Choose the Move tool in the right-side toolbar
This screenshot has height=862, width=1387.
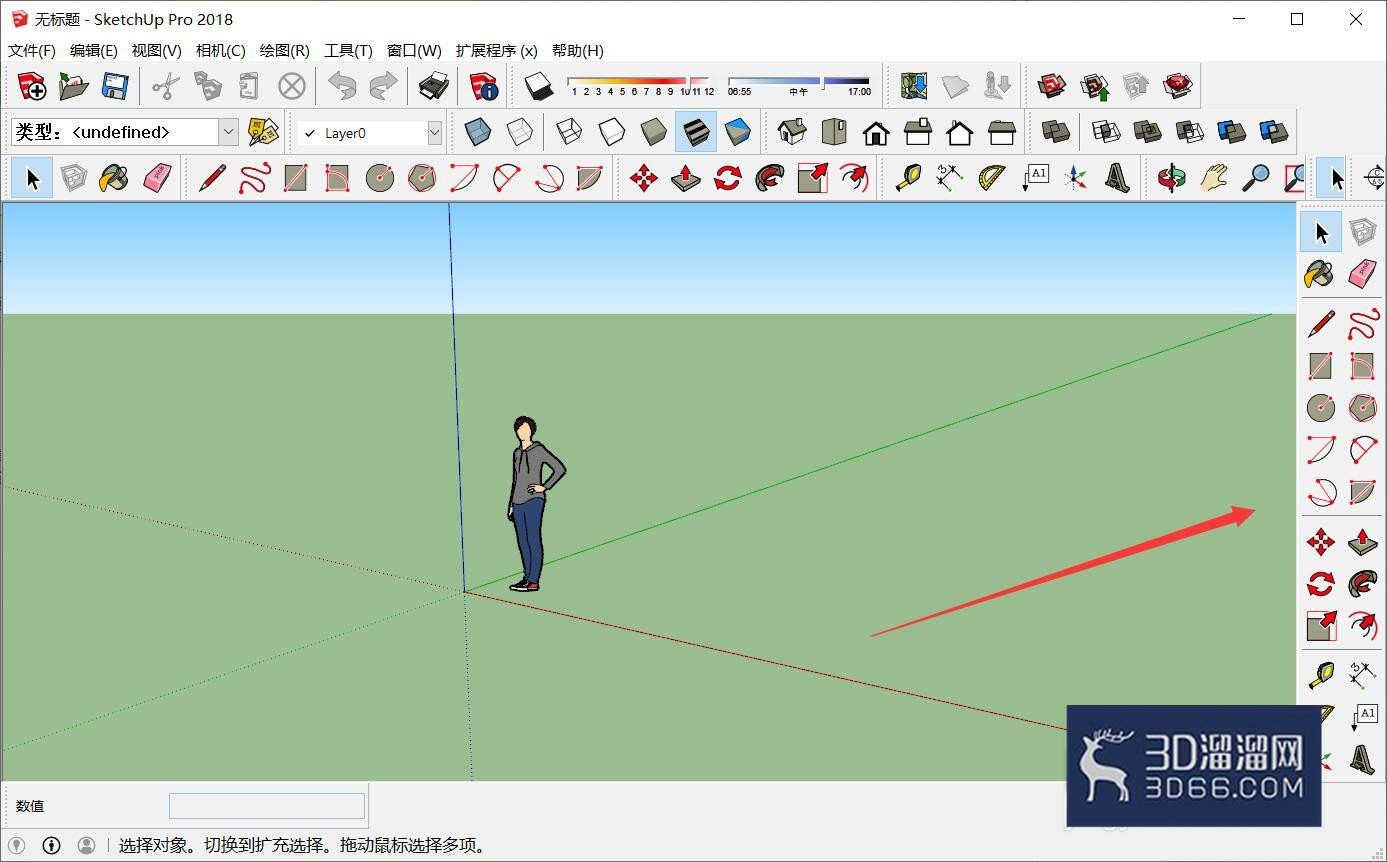pyautogui.click(x=1320, y=542)
